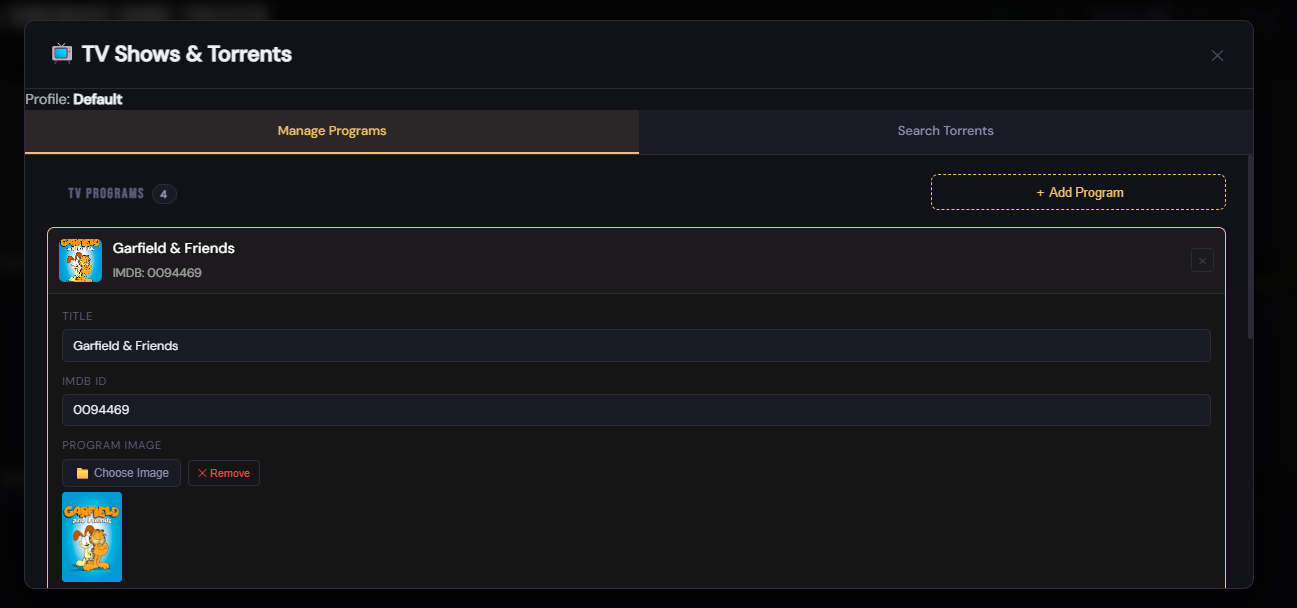Viewport: 1297px width, 608px height.
Task: Select the IMDB ID input field
Action: (x=636, y=410)
